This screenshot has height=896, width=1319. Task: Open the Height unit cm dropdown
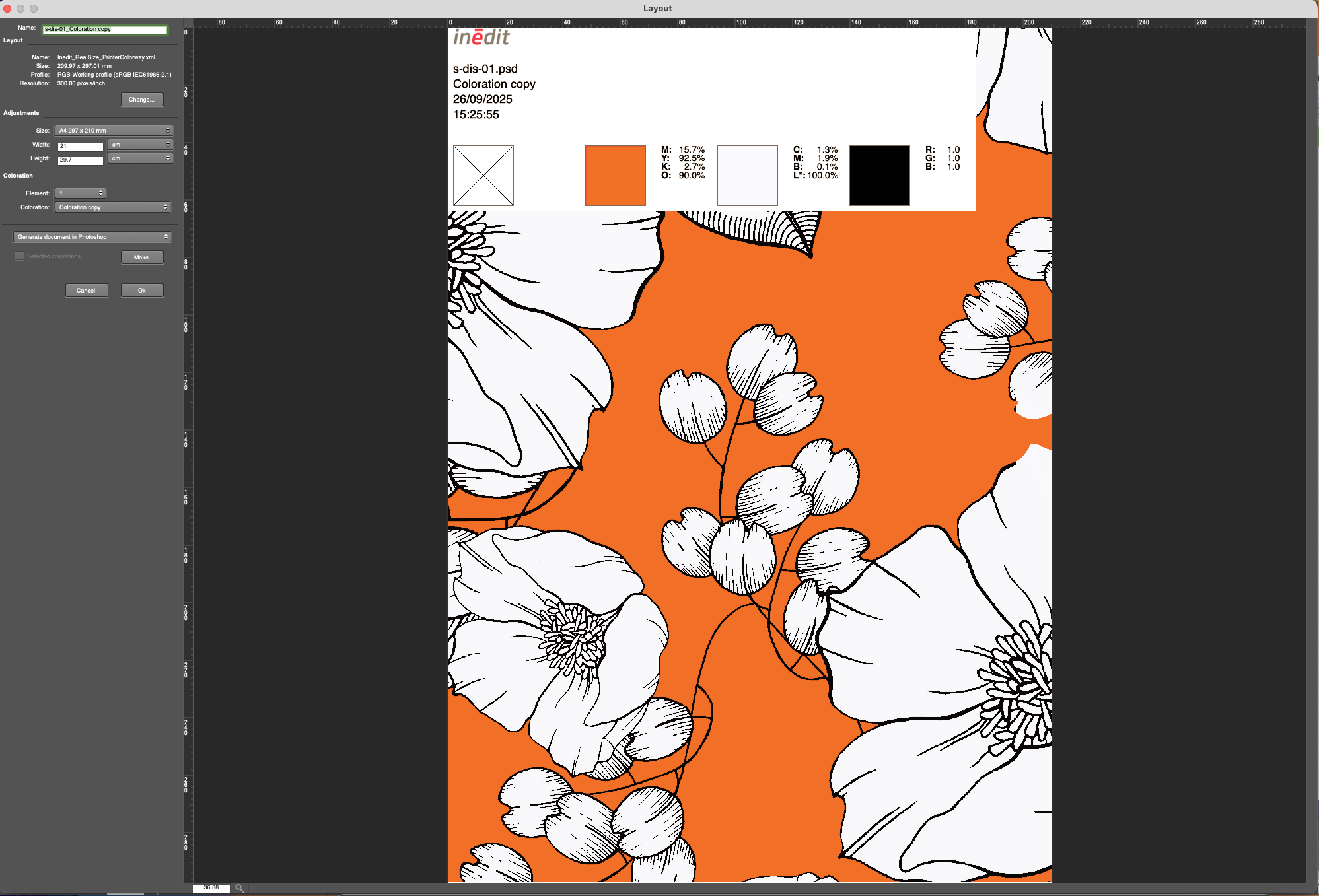140,158
